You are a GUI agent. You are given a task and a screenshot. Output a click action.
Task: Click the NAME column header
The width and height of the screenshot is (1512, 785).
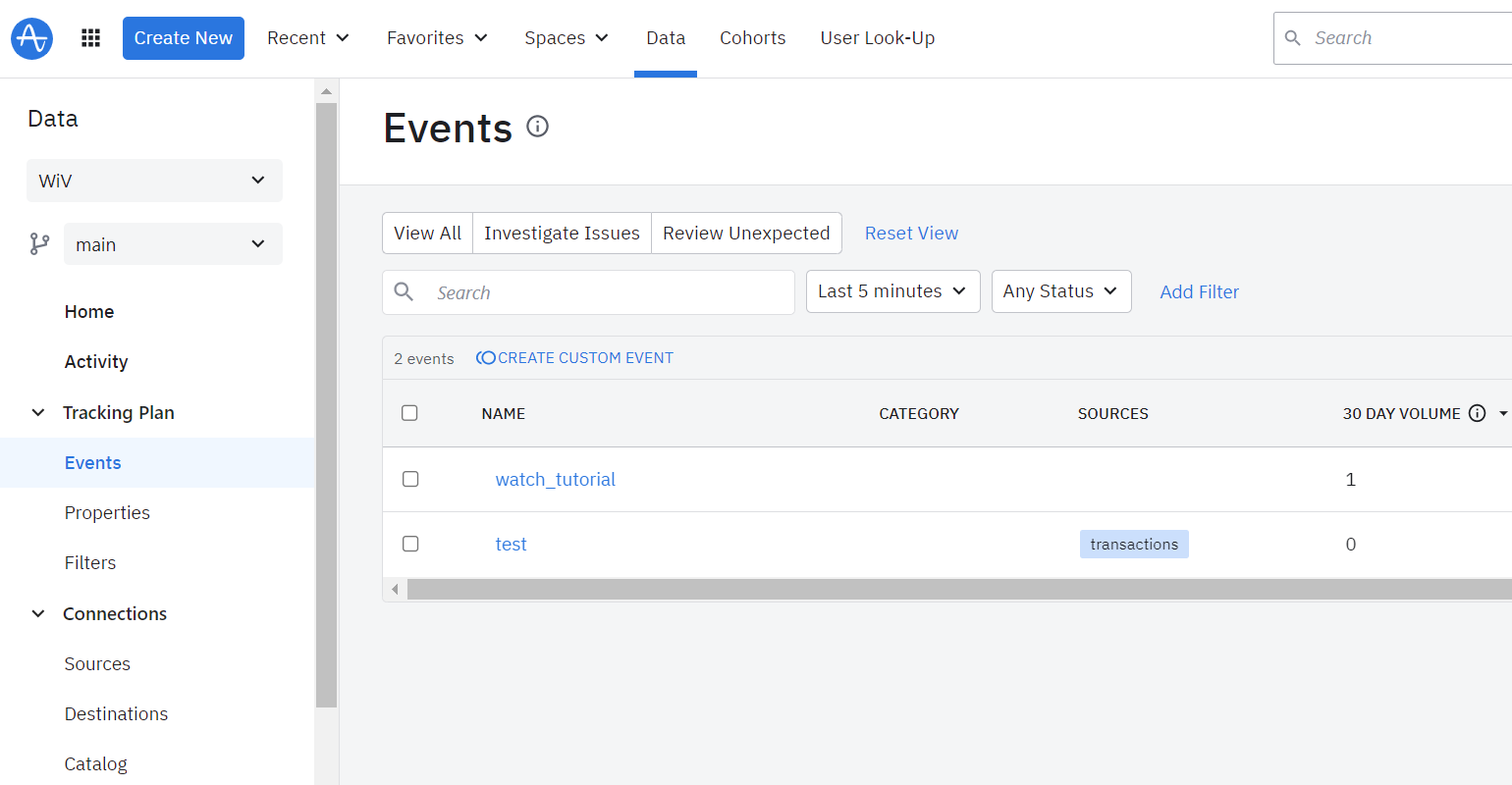(503, 414)
